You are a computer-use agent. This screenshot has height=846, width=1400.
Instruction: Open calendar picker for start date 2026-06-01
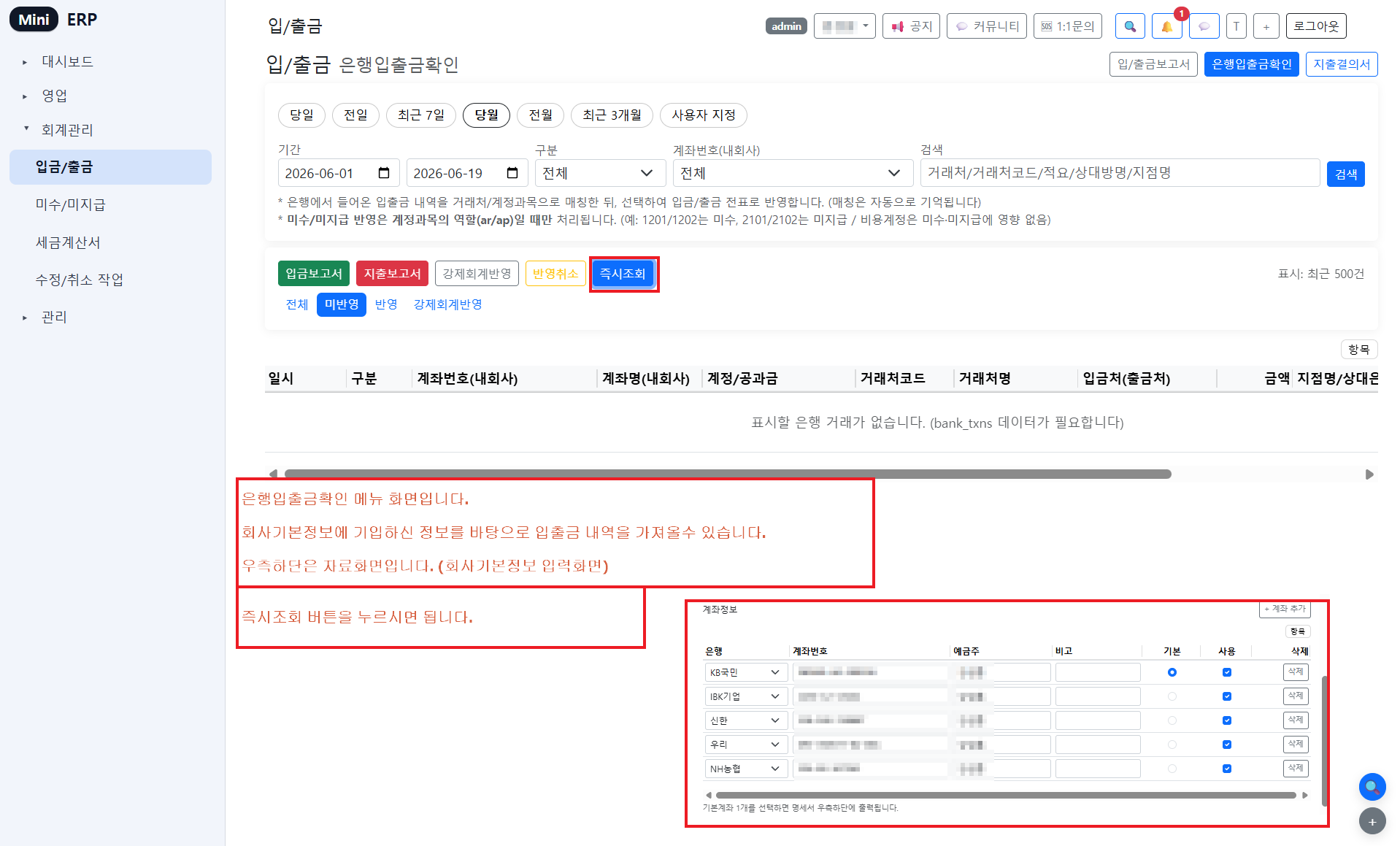pyautogui.click(x=384, y=173)
